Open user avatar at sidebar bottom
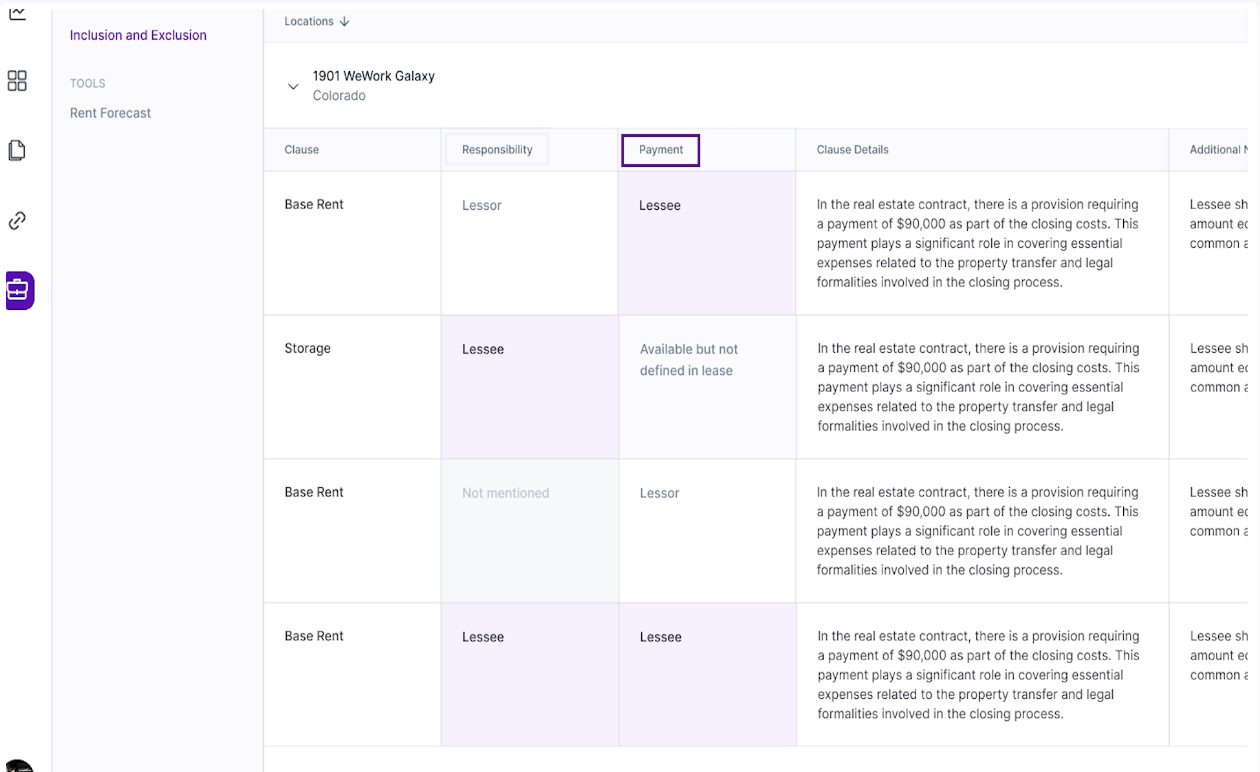Screen dimensions: 1260x772 pyautogui.click(x=18, y=766)
